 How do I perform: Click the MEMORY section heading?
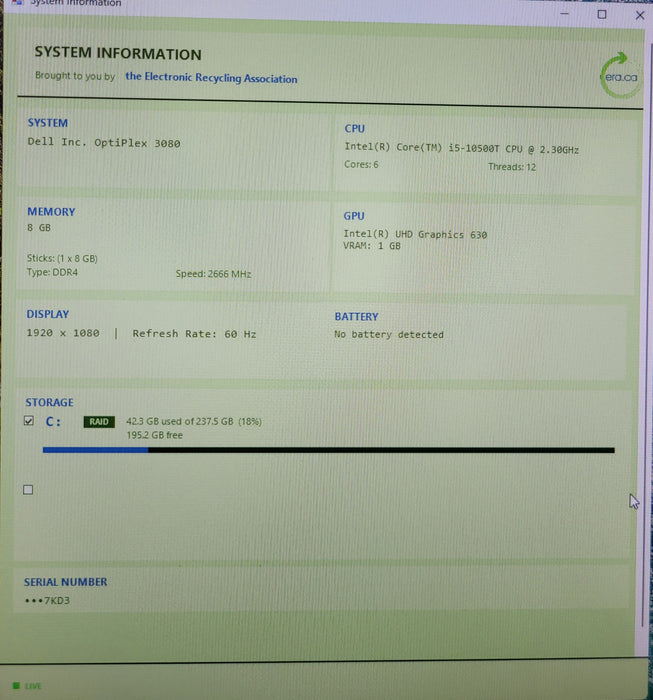pyautogui.click(x=51, y=212)
